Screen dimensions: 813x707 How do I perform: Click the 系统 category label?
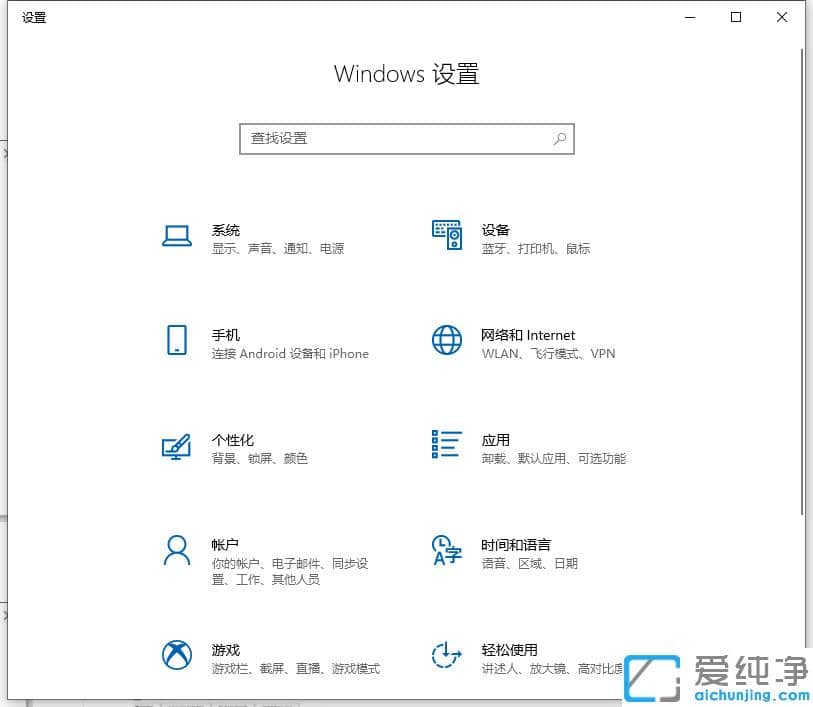(227, 230)
